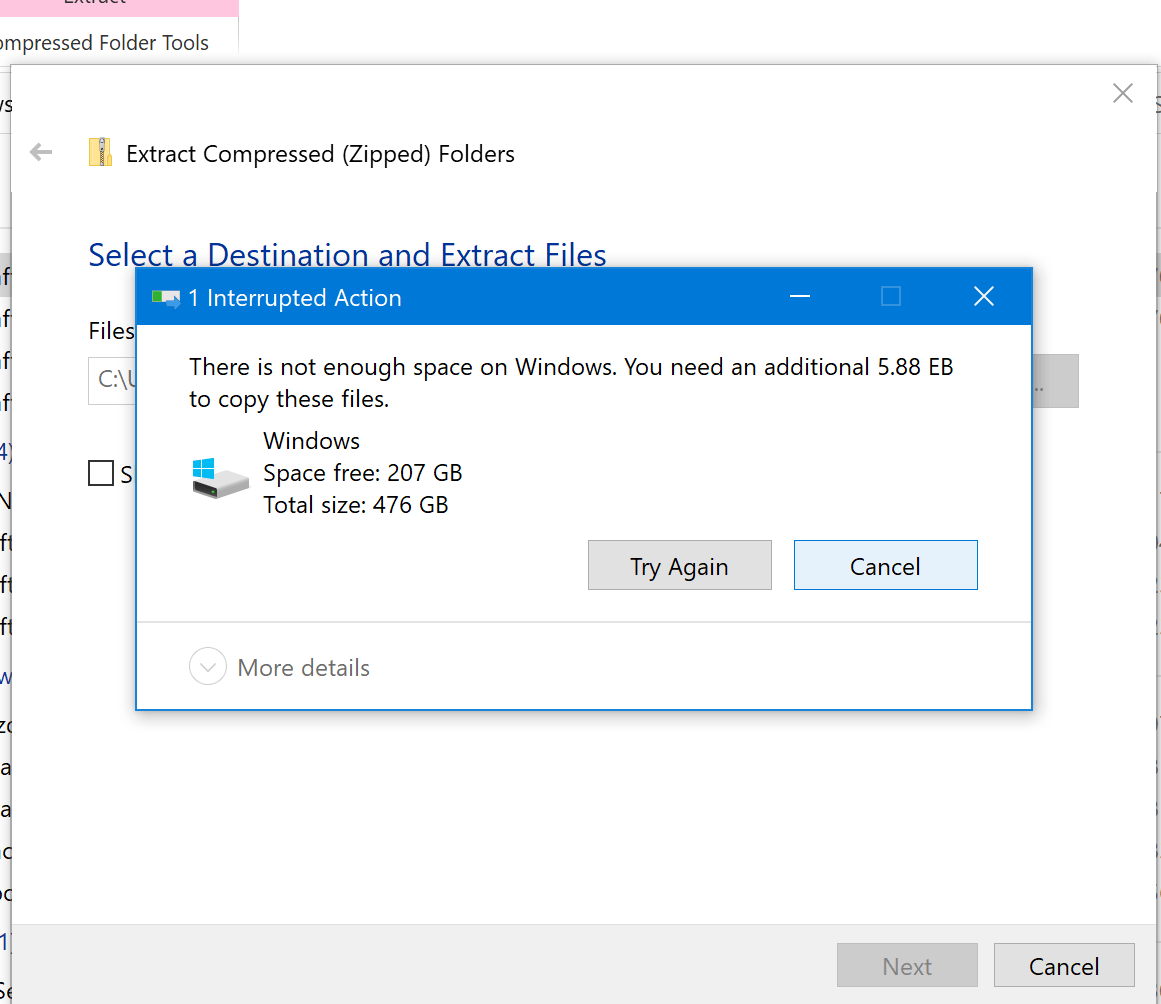Cancel the Interrupted Action dialog
The width and height of the screenshot is (1161, 1004).
[885, 565]
